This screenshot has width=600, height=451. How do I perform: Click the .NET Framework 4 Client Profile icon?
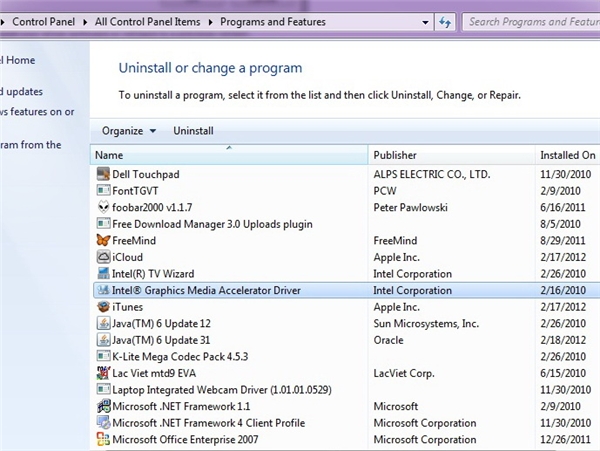point(103,423)
